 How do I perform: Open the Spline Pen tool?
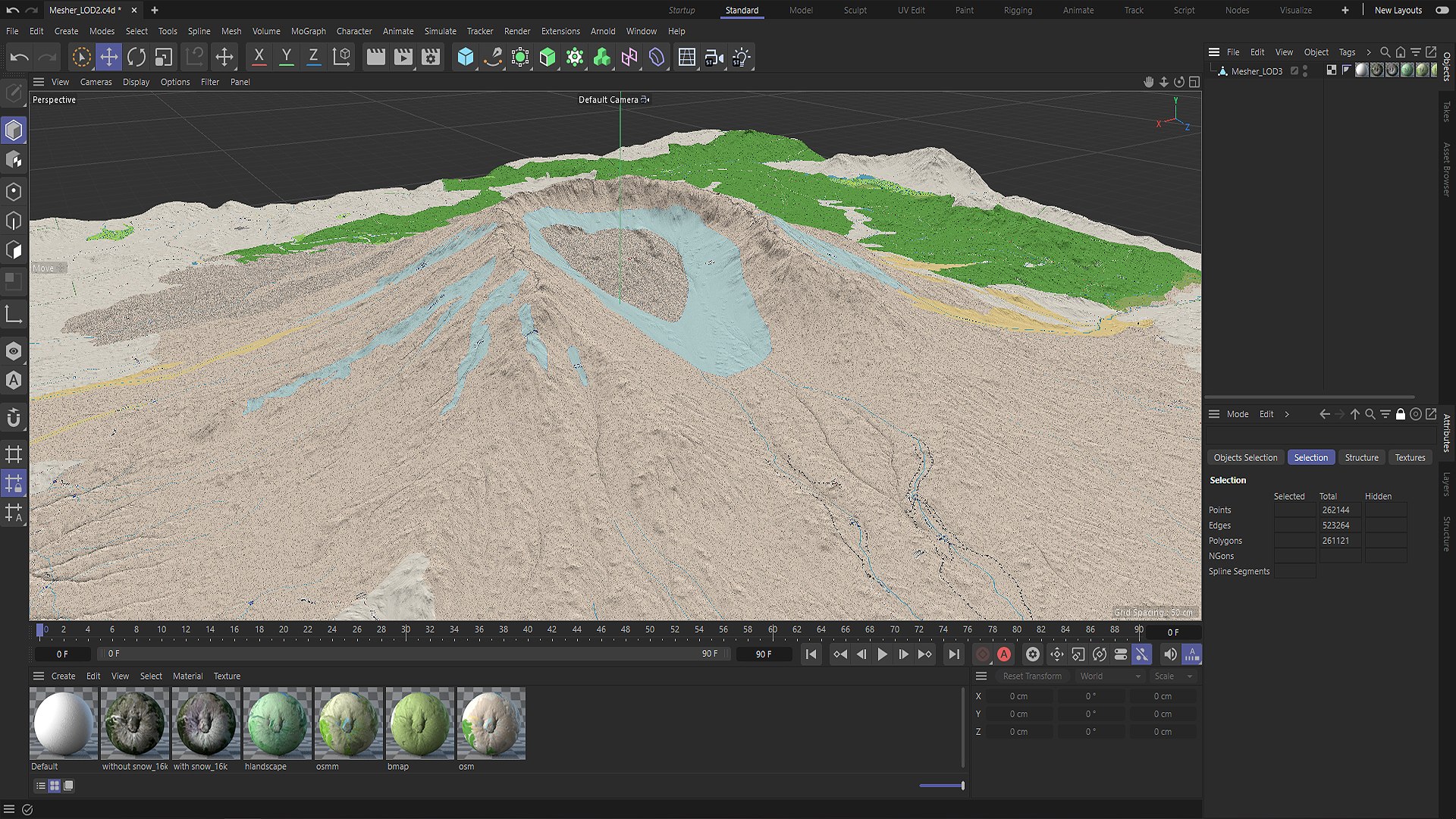(493, 57)
